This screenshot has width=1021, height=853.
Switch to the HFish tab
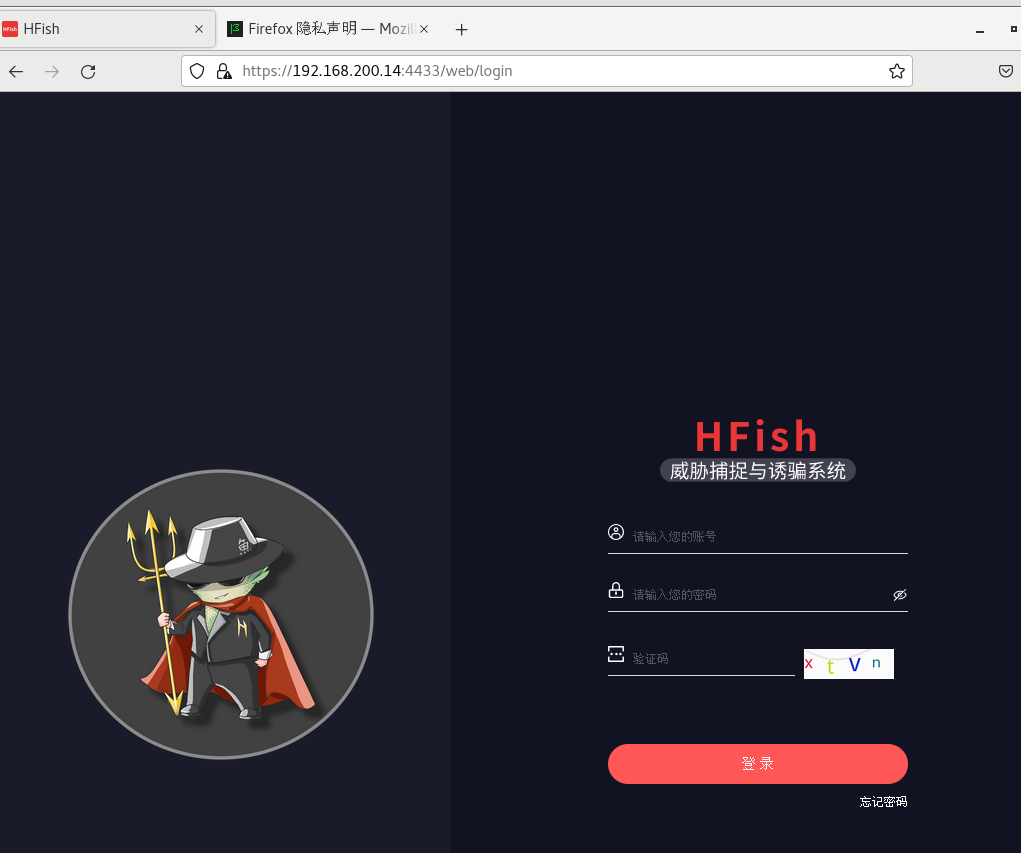[x=107, y=29]
